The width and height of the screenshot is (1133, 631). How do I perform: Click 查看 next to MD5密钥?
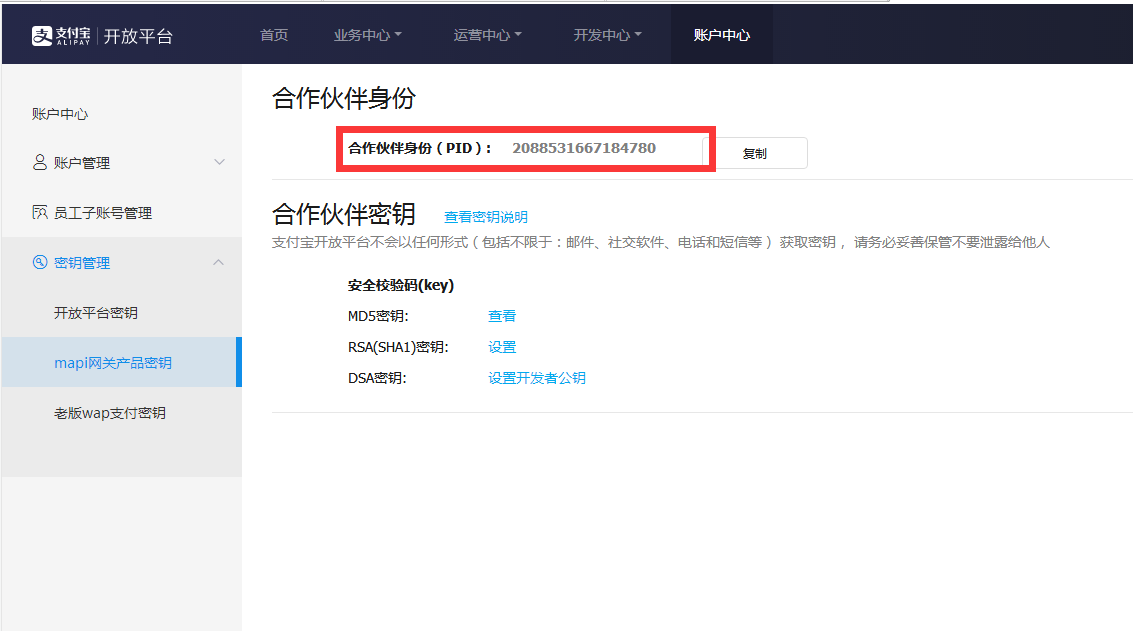click(502, 316)
